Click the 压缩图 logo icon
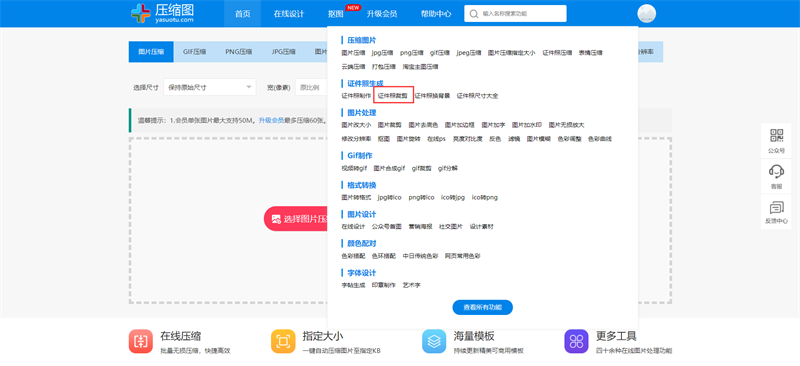Image resolution: width=800 pixels, height=366 pixels. tap(140, 13)
